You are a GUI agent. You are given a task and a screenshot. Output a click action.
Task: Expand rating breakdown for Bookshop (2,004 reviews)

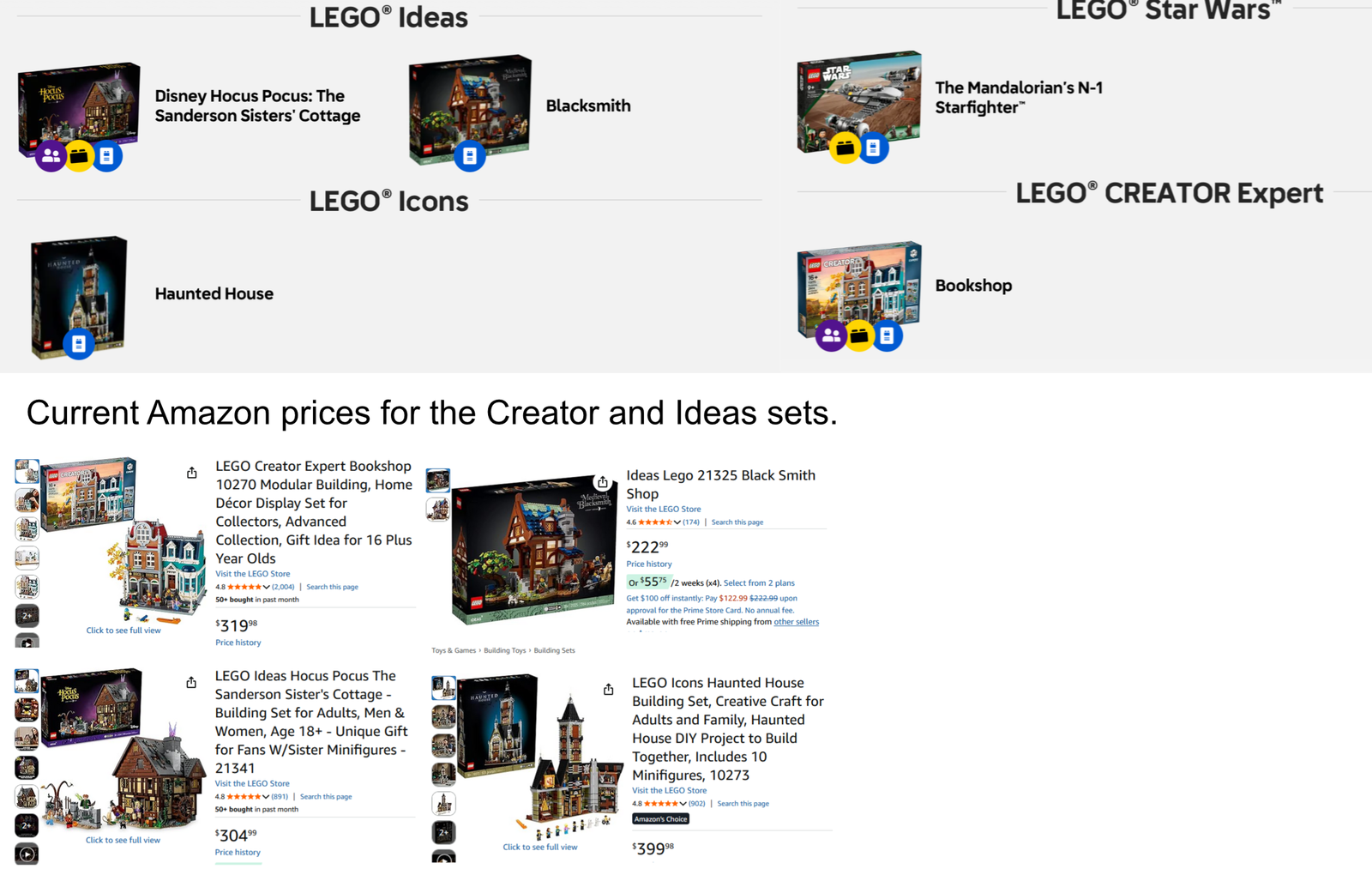[x=266, y=588]
